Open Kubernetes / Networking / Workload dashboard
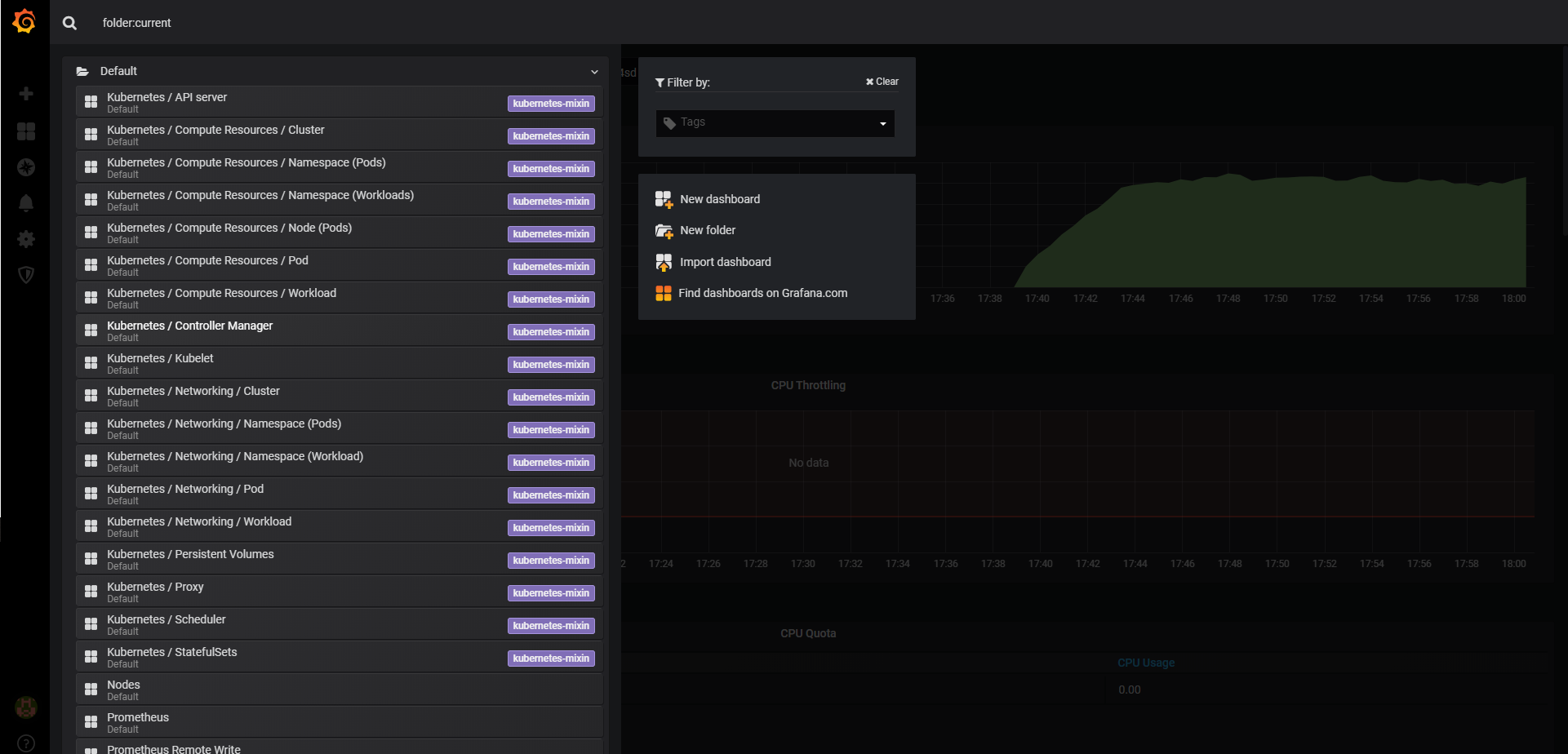 340,526
